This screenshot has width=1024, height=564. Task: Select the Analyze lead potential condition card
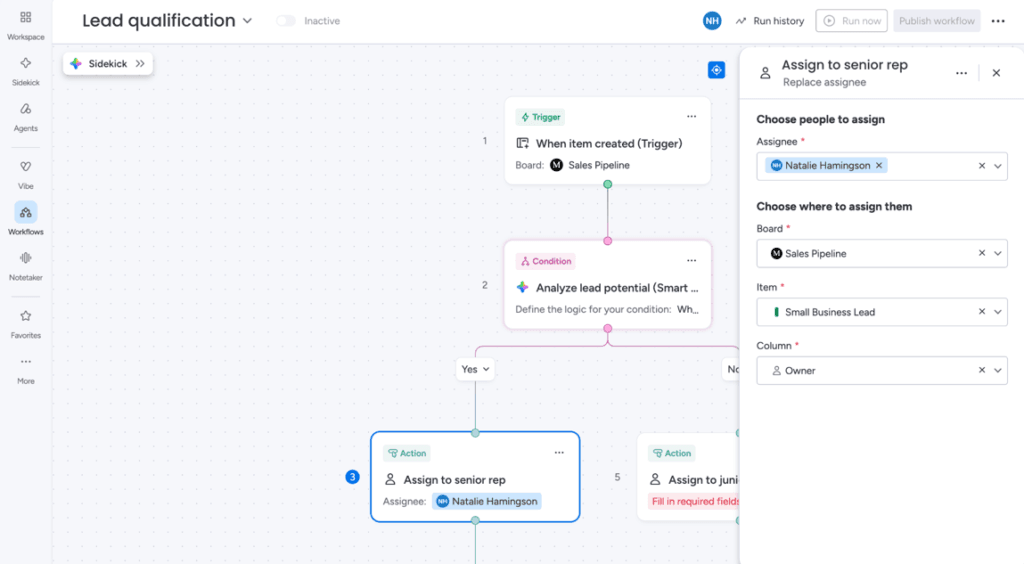coord(607,285)
